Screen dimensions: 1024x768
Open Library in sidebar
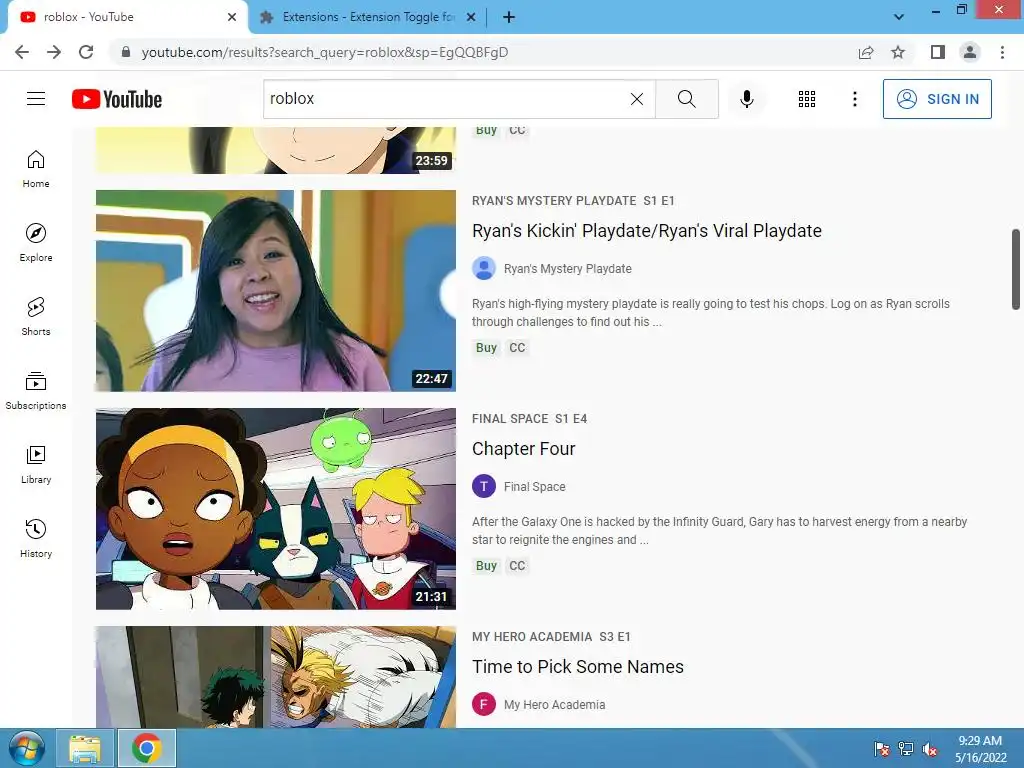pyautogui.click(x=36, y=464)
